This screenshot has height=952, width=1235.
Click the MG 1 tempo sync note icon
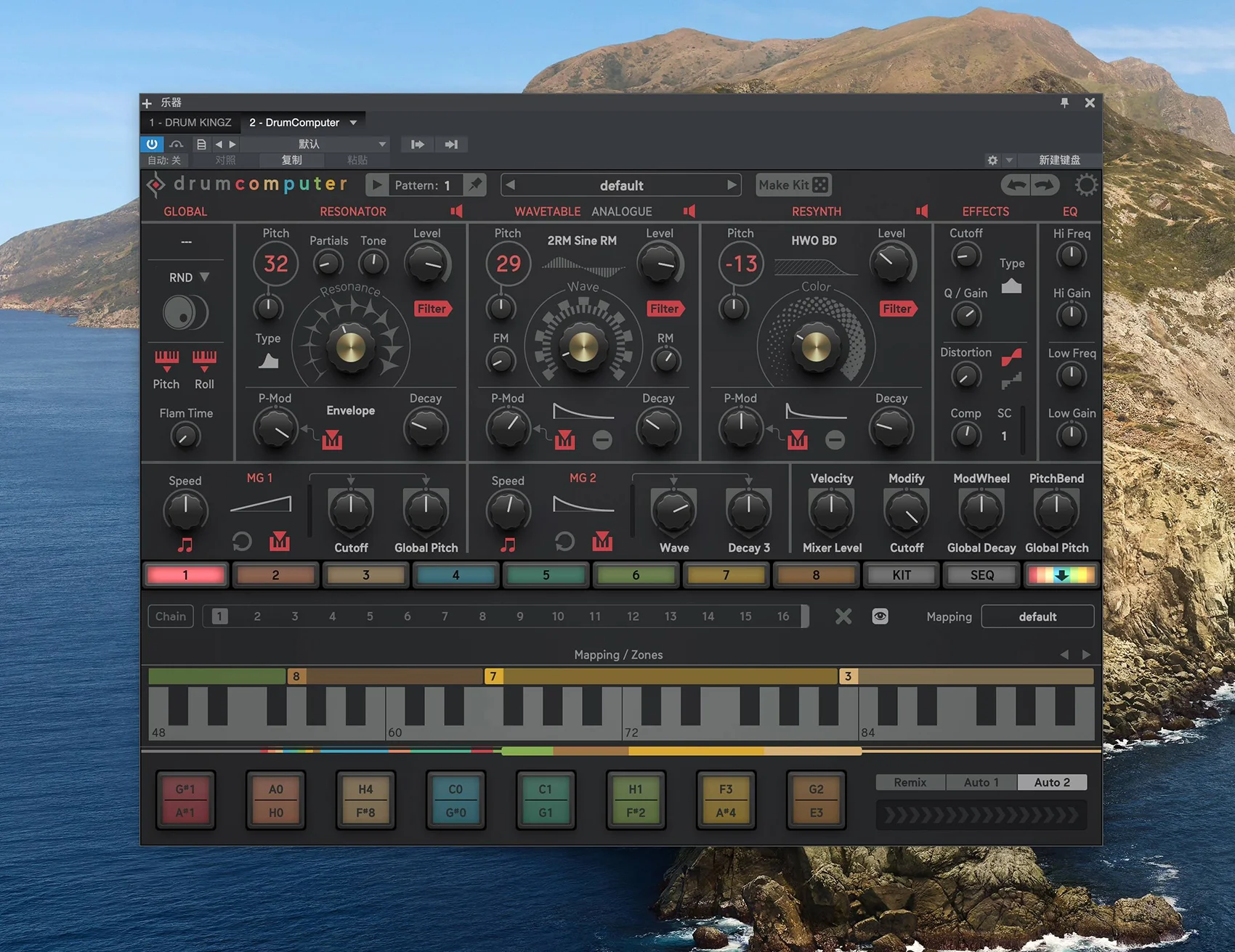click(x=185, y=545)
